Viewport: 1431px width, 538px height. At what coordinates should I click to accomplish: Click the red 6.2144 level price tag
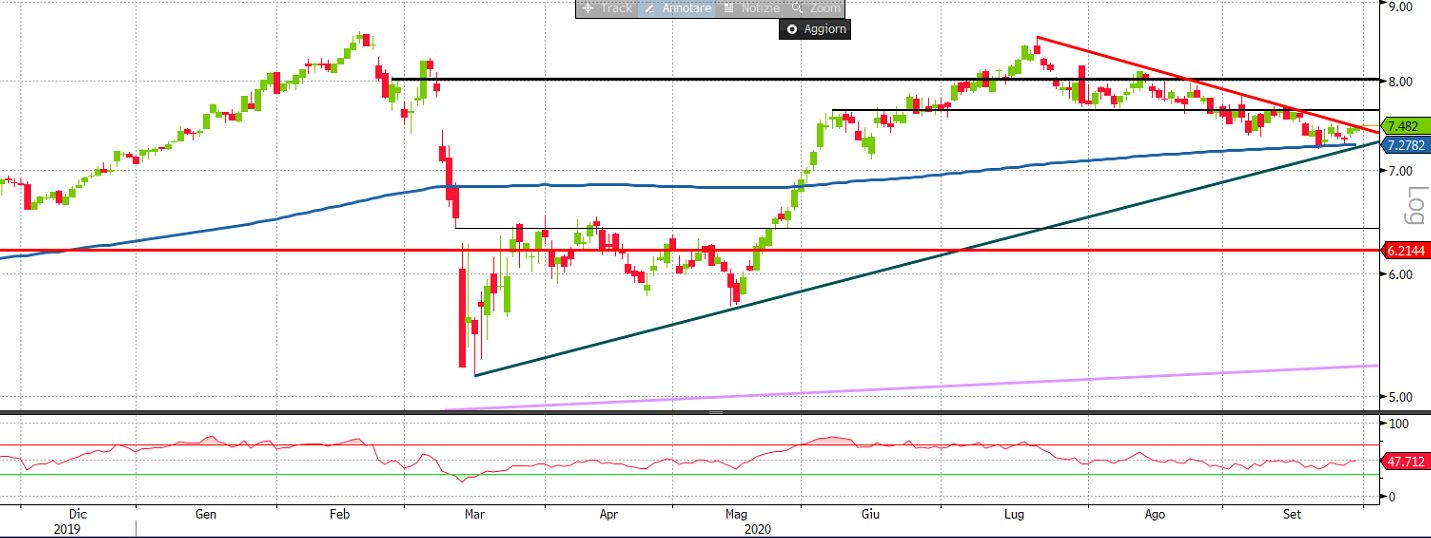click(1406, 249)
